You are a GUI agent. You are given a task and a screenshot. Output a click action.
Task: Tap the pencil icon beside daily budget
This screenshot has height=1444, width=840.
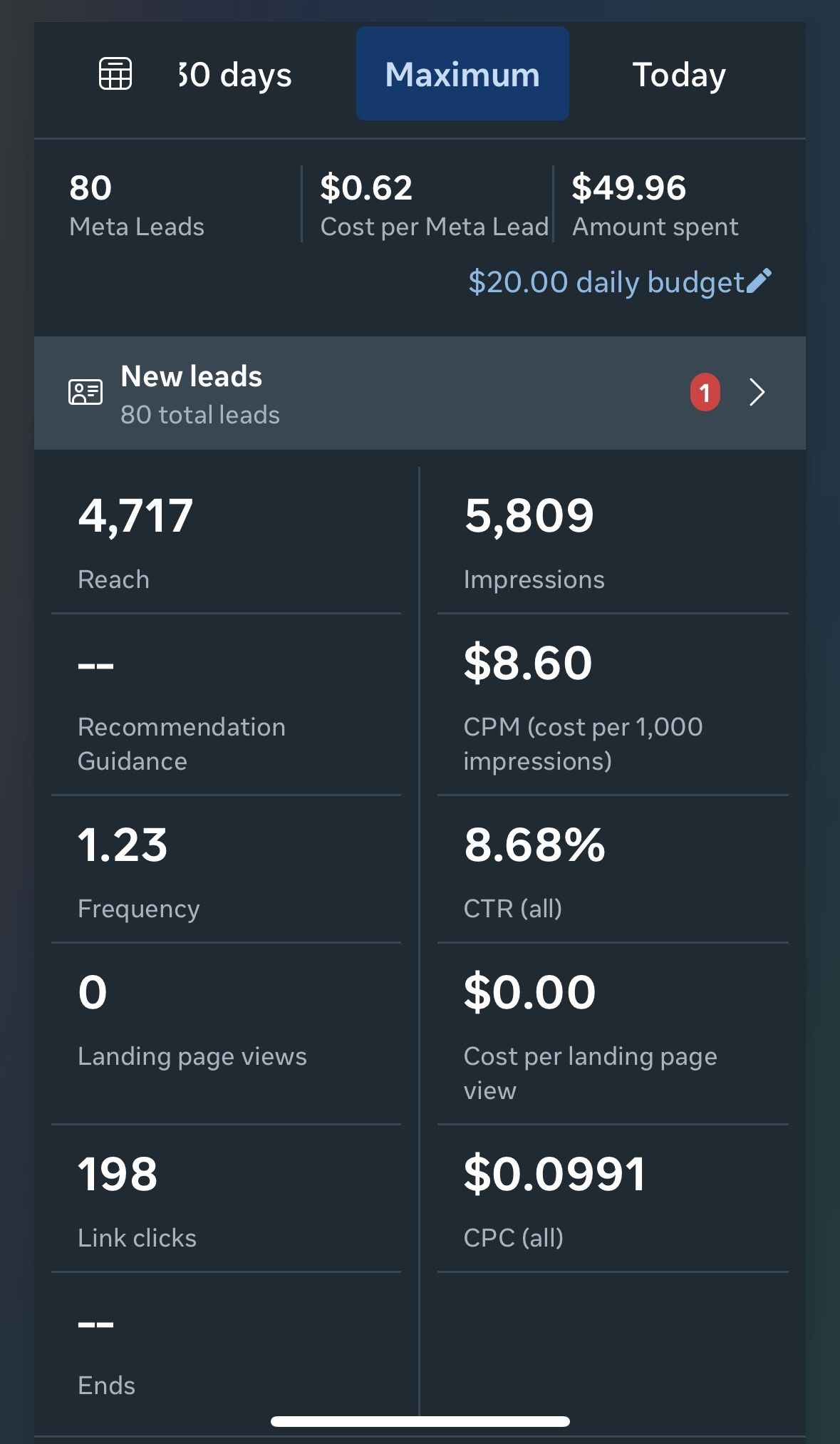[x=759, y=282]
